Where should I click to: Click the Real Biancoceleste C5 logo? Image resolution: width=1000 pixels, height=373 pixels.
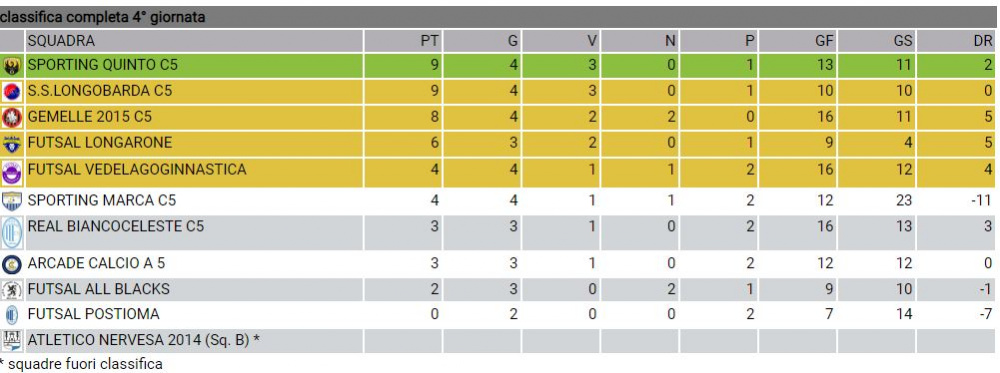point(12,233)
